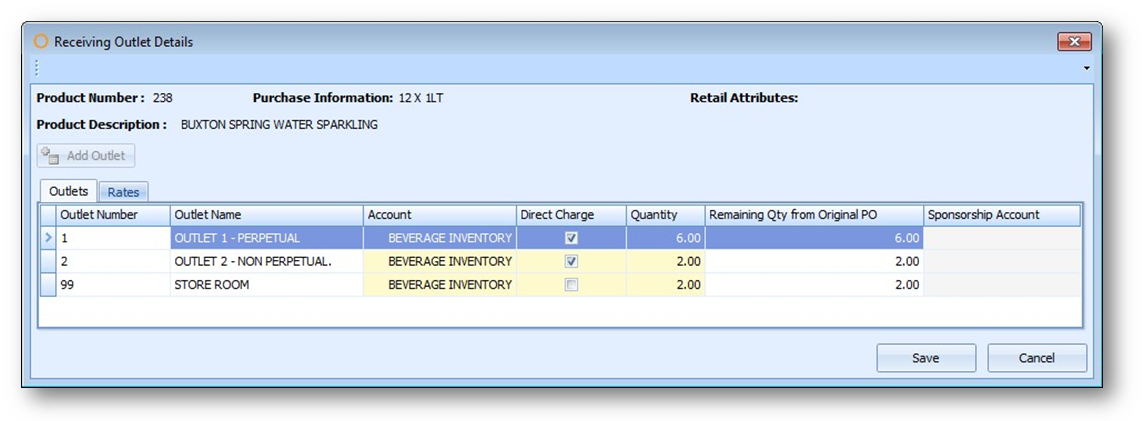This screenshot has width=1145, height=421.
Task: Click Quantity cell for Outlet 2 row
Action: click(664, 261)
